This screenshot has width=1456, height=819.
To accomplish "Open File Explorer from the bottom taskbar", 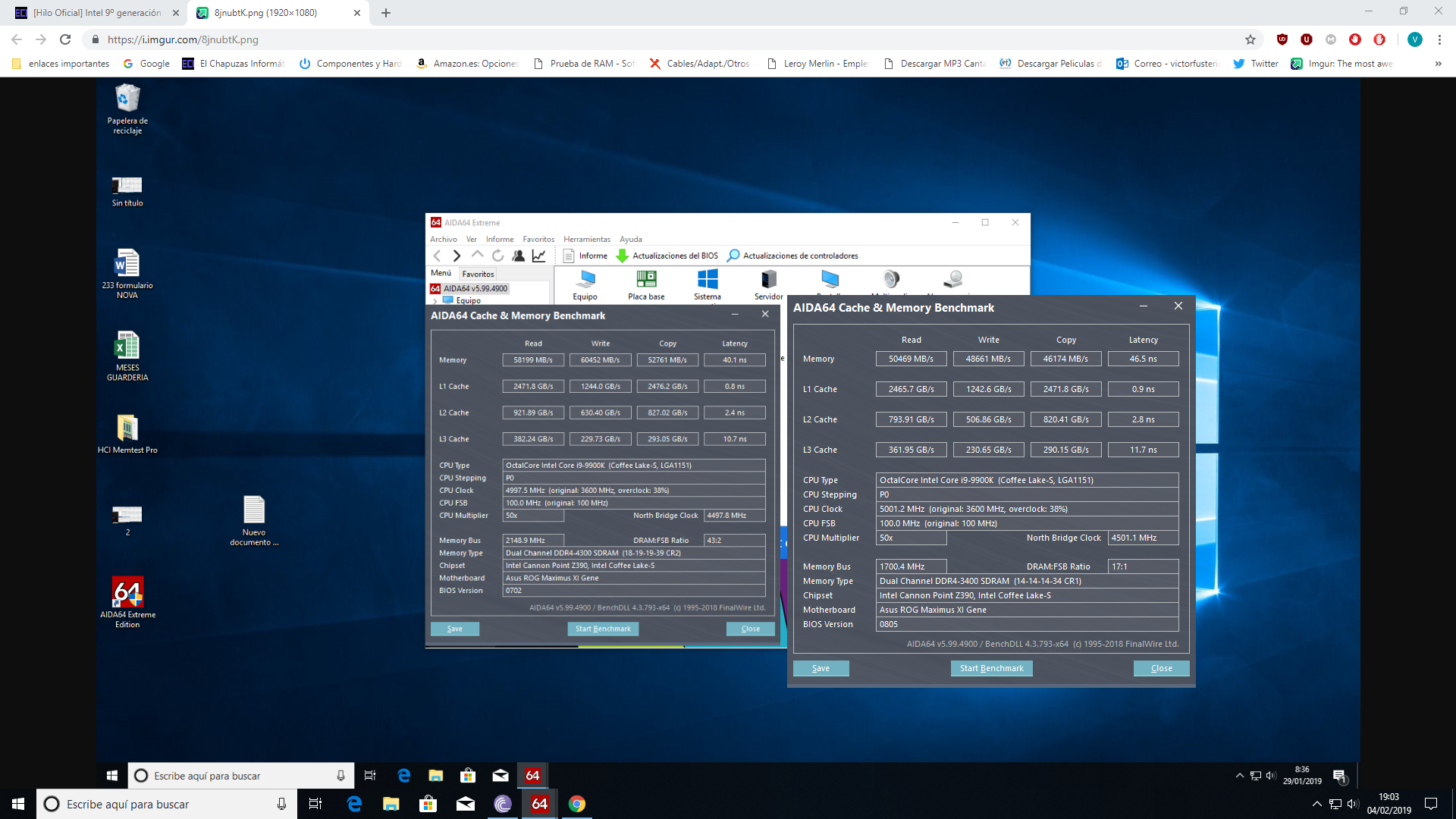I will [x=391, y=804].
